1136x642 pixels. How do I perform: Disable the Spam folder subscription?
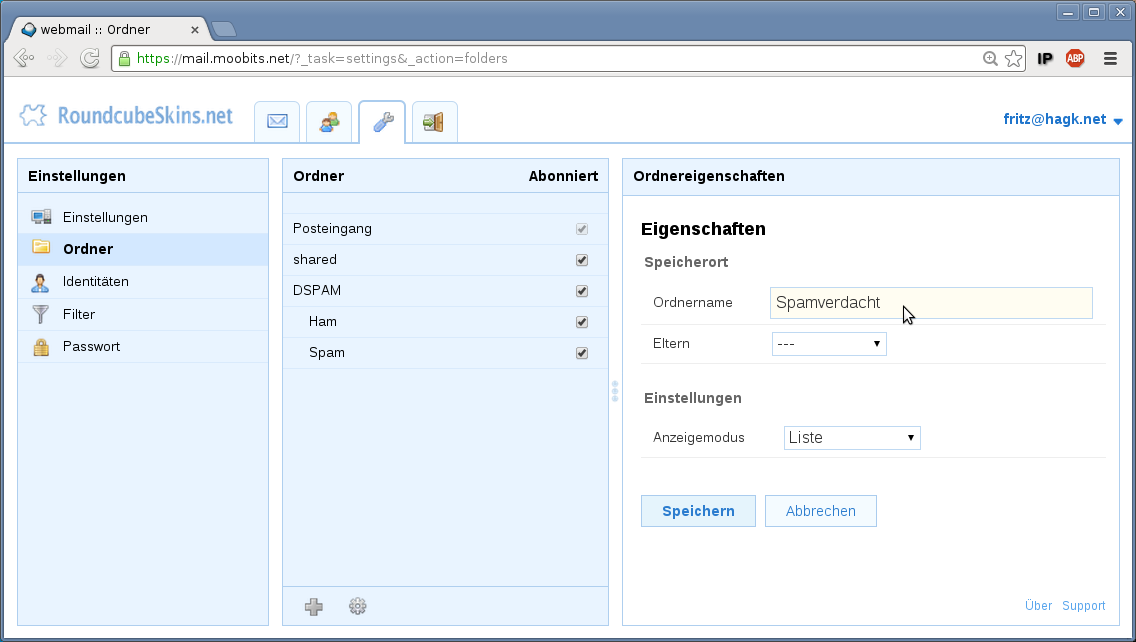click(x=581, y=352)
